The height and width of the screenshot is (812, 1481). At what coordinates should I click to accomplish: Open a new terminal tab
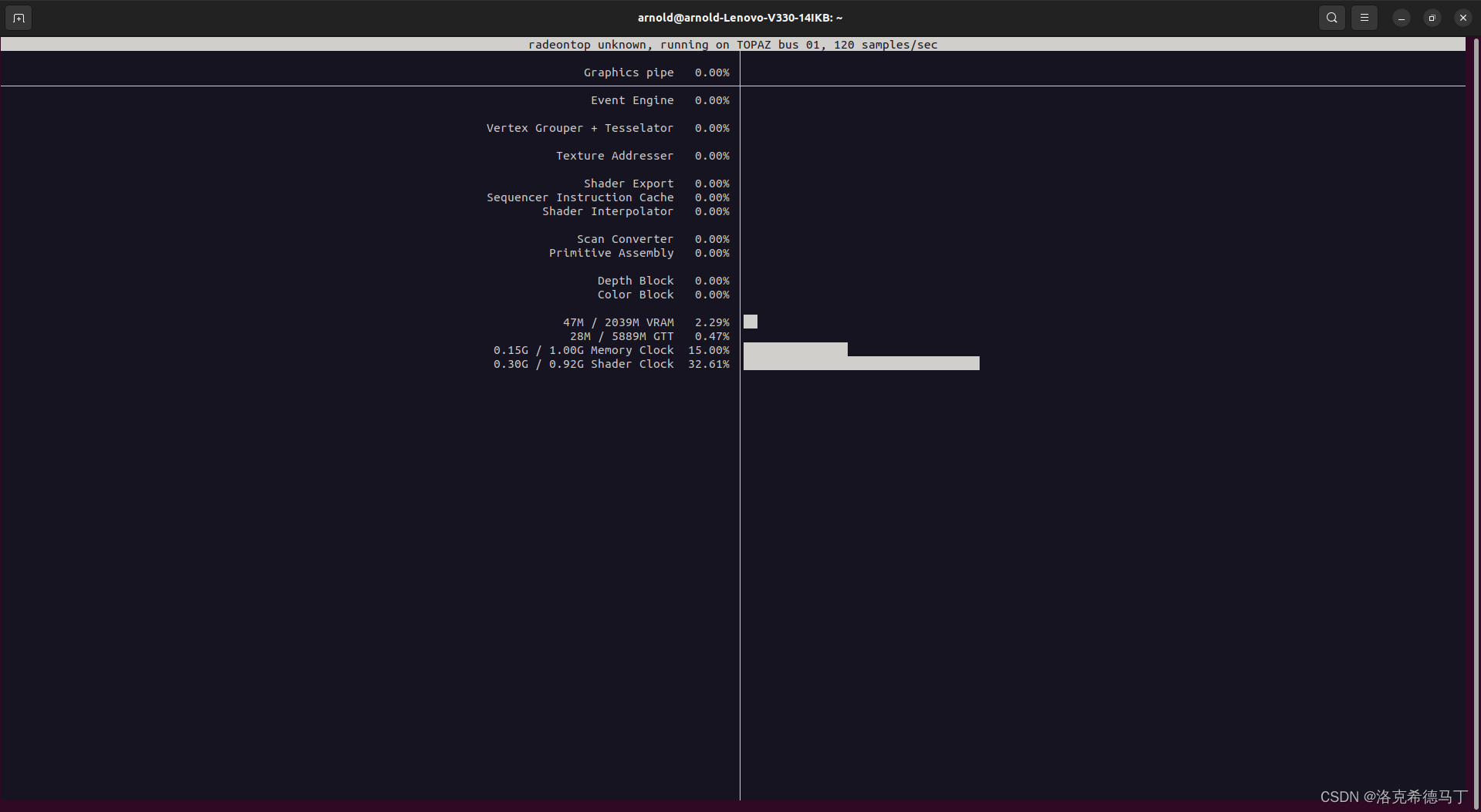coord(19,18)
